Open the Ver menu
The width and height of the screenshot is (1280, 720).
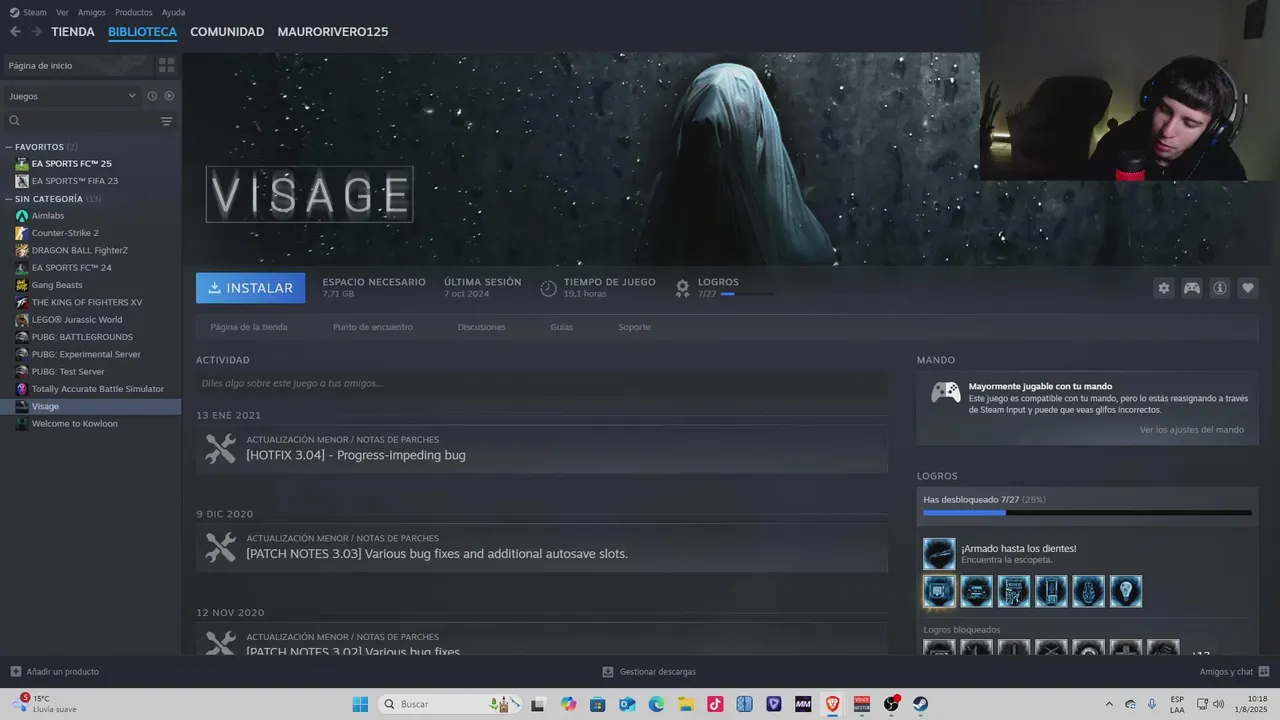coord(63,12)
